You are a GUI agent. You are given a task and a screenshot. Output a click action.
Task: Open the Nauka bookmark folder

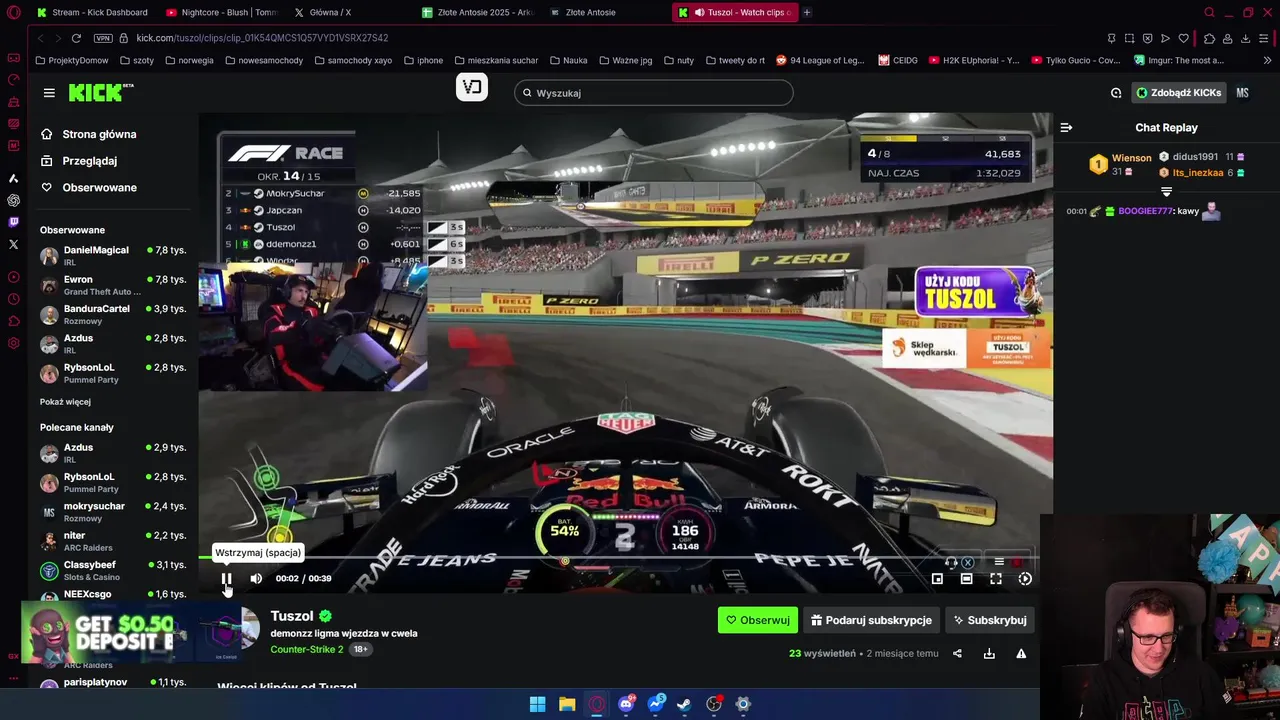568,60
